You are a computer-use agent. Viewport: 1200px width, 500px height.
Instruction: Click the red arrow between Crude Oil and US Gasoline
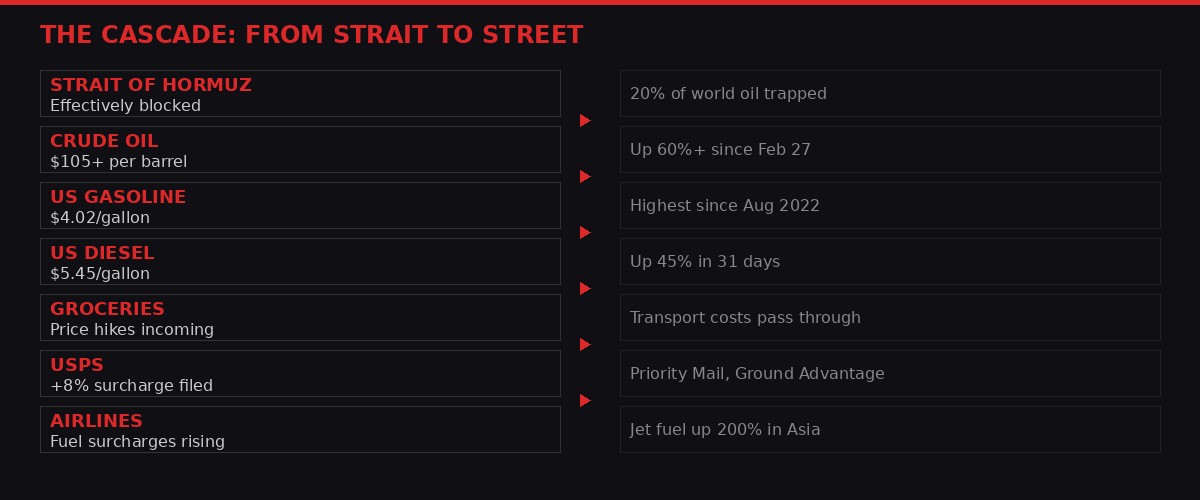585,177
